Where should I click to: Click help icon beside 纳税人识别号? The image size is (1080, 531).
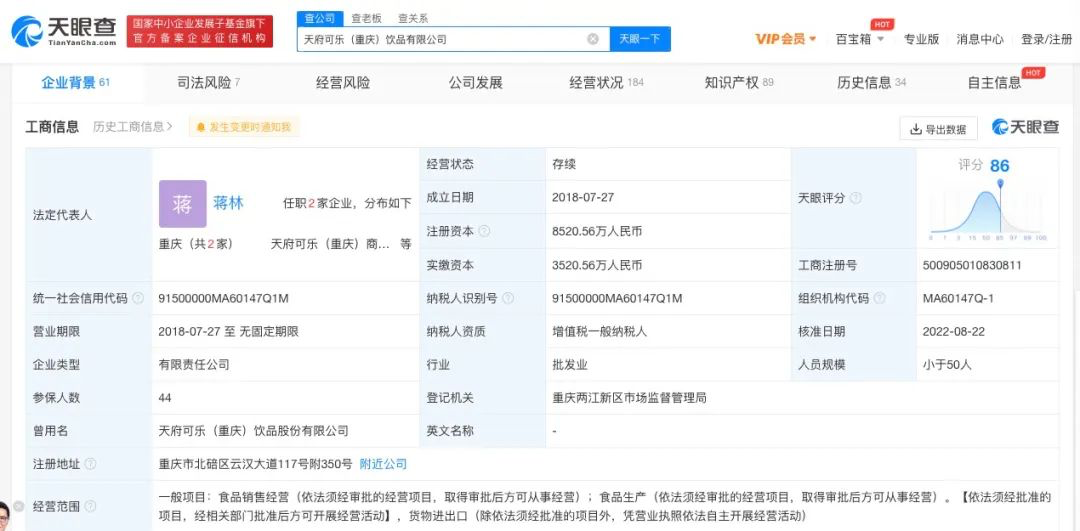pyautogui.click(x=508, y=298)
